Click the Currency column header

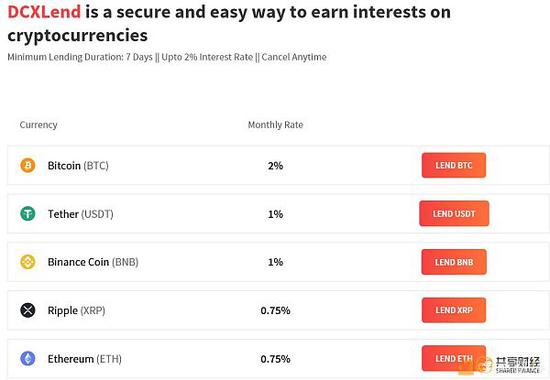click(39, 125)
